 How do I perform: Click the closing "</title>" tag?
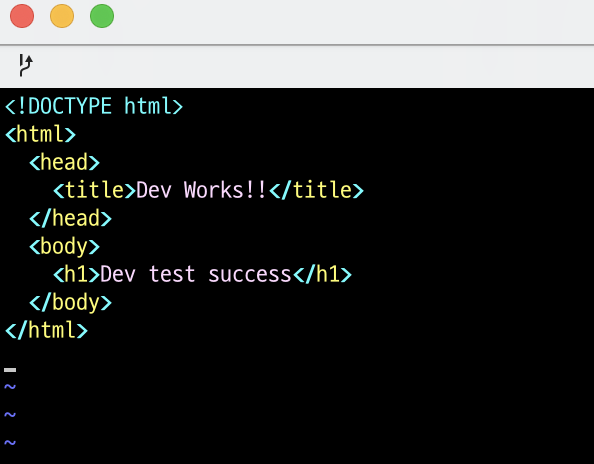tap(317, 190)
